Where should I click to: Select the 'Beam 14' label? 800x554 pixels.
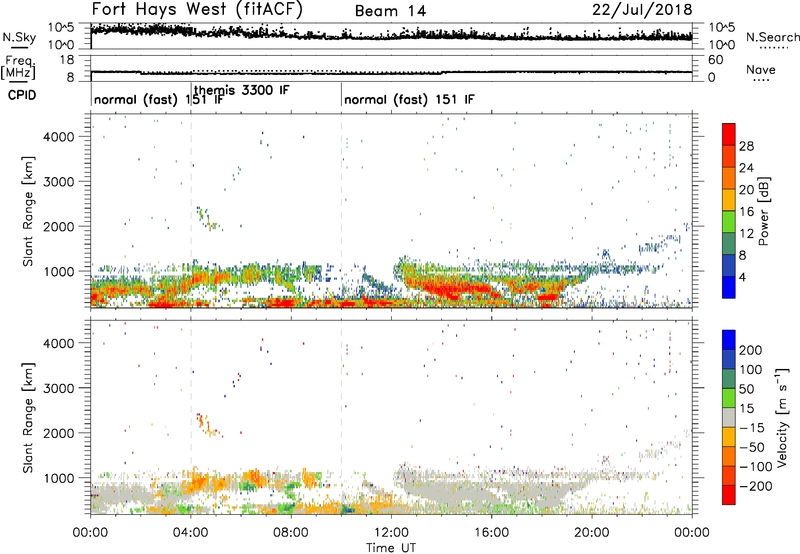[390, 11]
